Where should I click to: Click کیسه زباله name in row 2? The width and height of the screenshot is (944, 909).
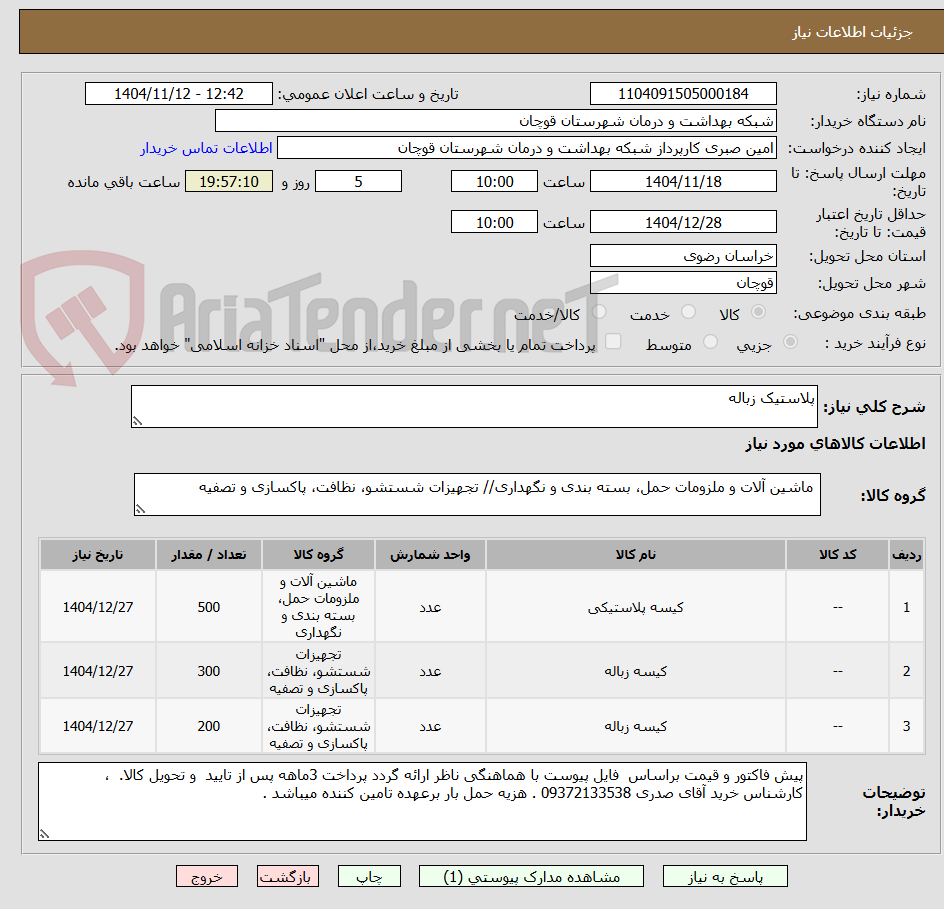pyautogui.click(x=636, y=671)
